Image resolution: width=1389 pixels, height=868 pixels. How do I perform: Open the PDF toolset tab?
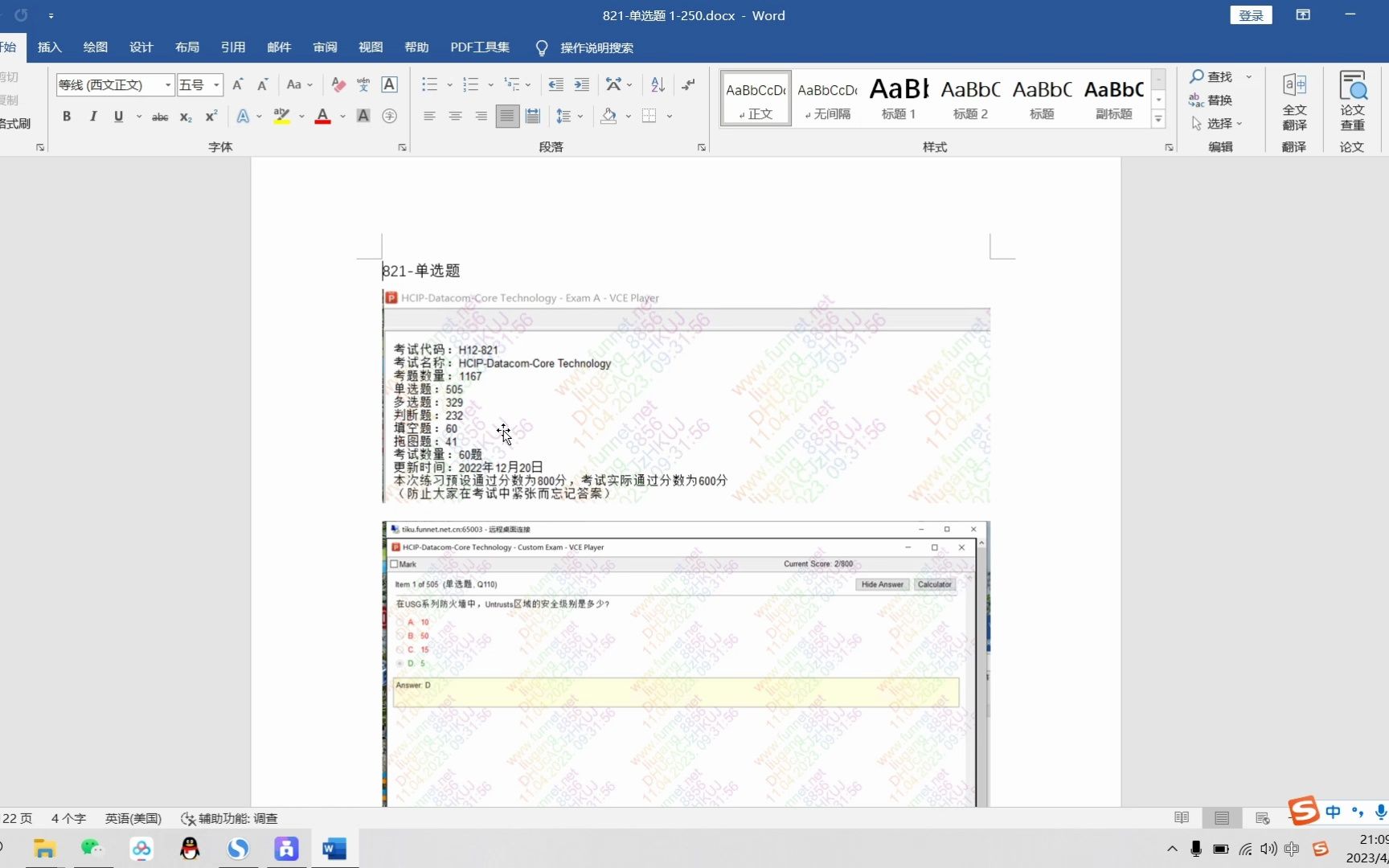click(x=480, y=47)
